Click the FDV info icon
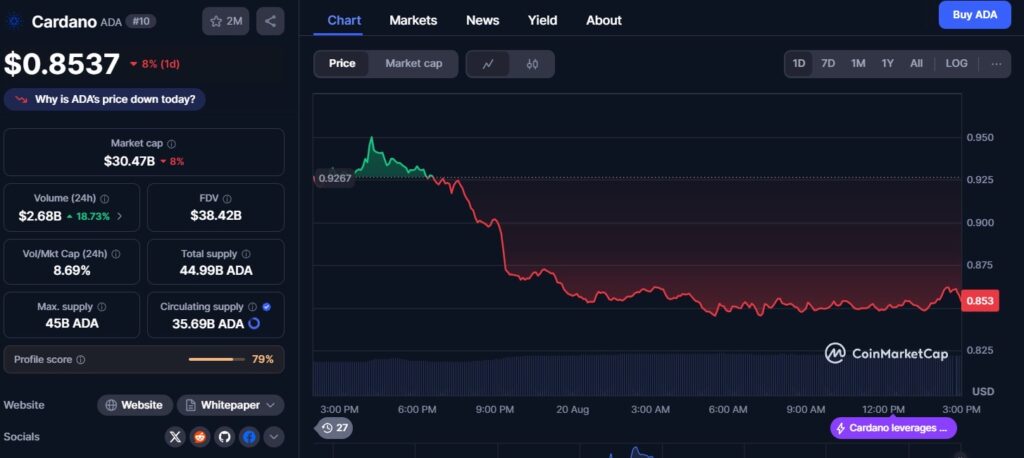1024x458 pixels. (227, 199)
